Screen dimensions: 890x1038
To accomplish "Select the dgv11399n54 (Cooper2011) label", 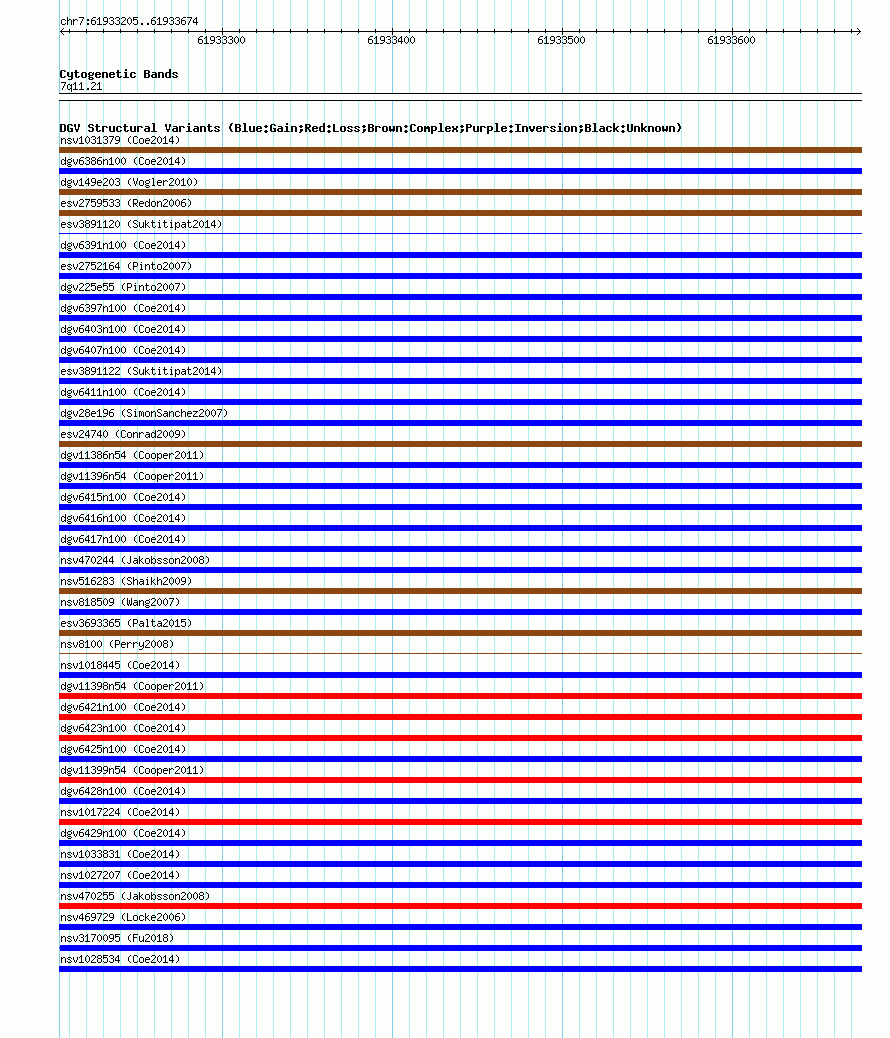I will pos(132,771).
